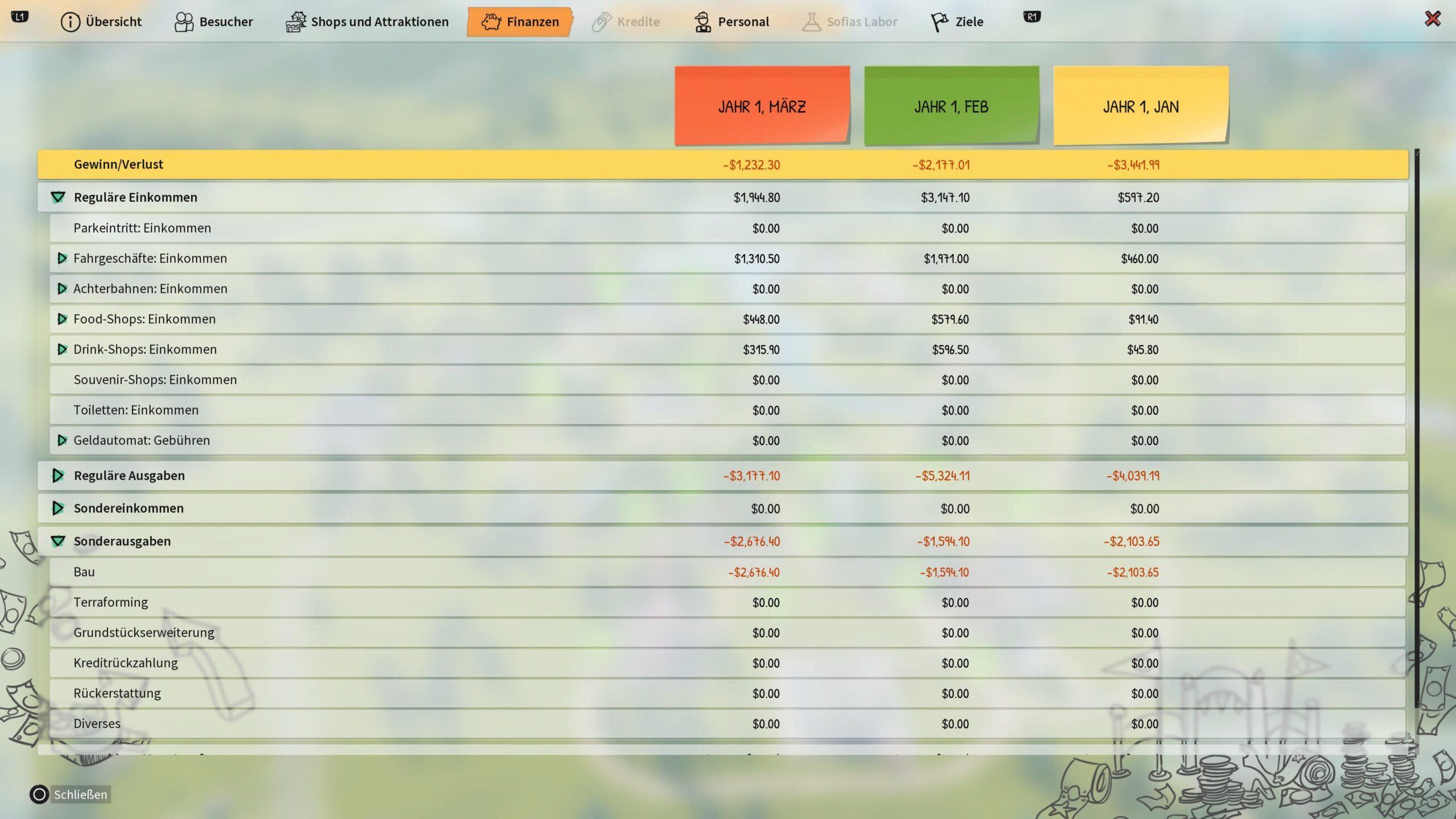Expand Food-Shops: Einkommen breakdown
Image resolution: width=1456 pixels, height=819 pixels.
pyautogui.click(x=62, y=319)
